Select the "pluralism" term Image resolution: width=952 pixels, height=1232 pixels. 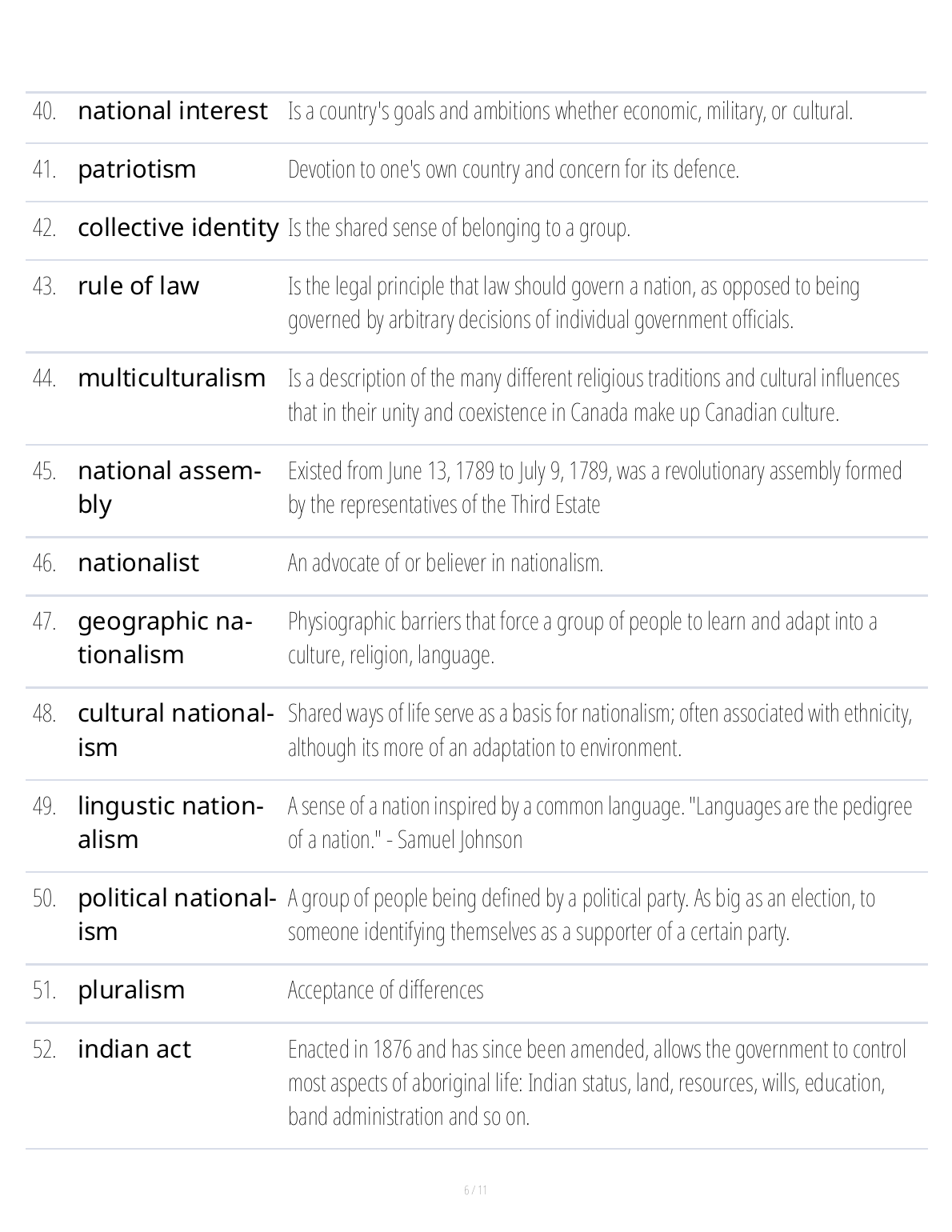pyautogui.click(x=131, y=990)
